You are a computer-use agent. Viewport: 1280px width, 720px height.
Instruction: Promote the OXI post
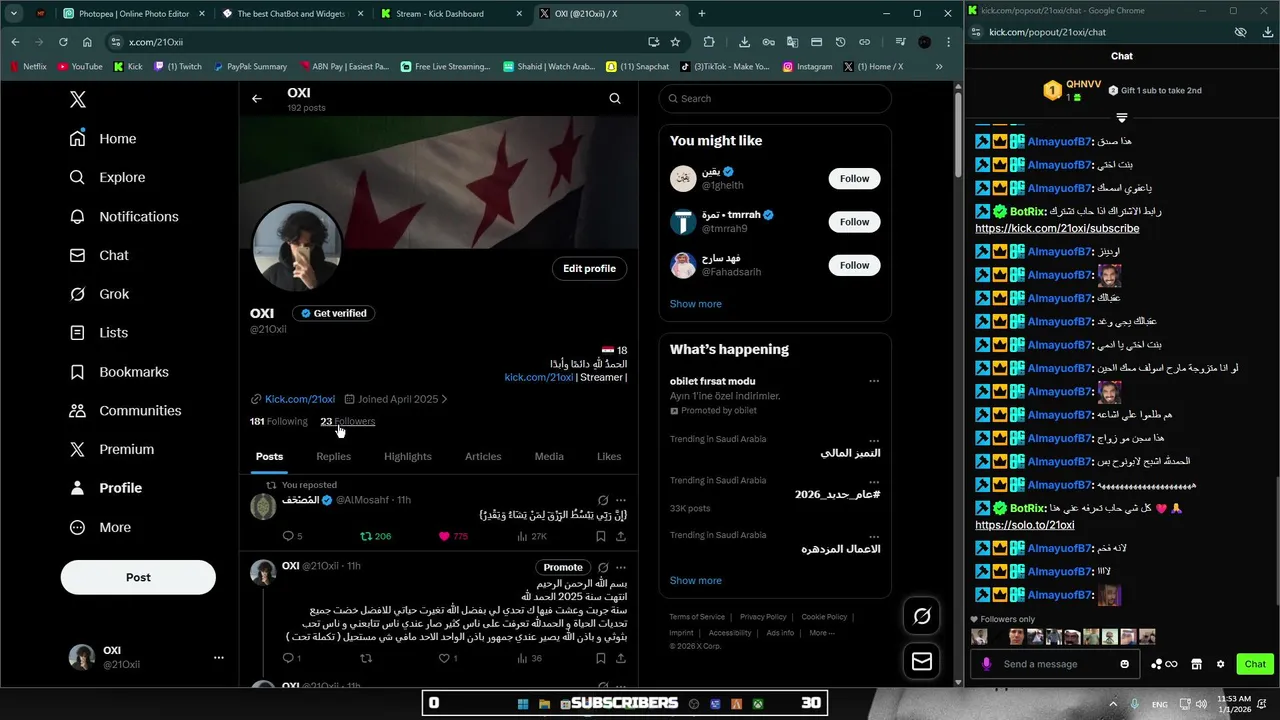562,567
